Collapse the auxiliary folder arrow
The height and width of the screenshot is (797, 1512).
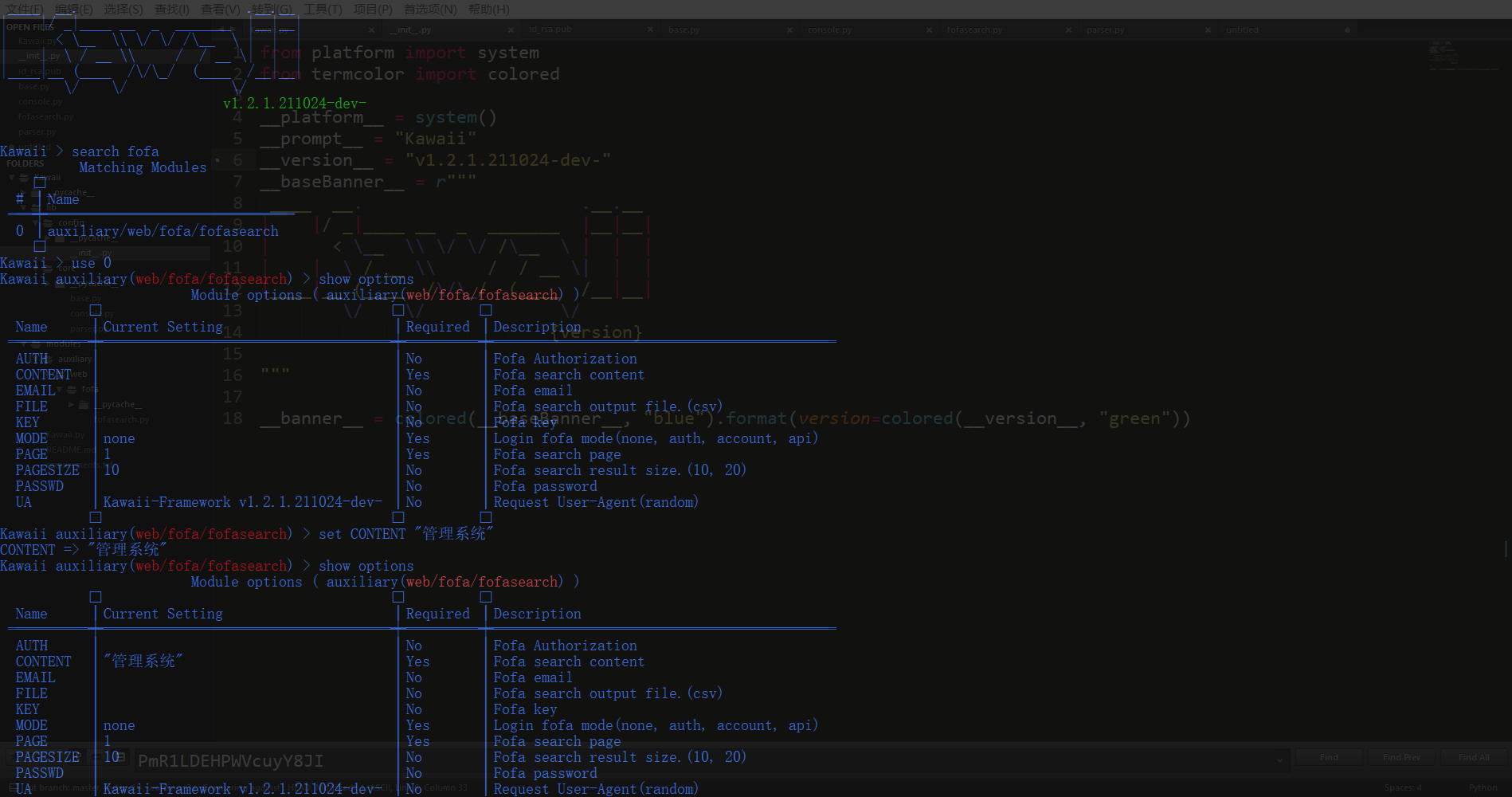35,359
